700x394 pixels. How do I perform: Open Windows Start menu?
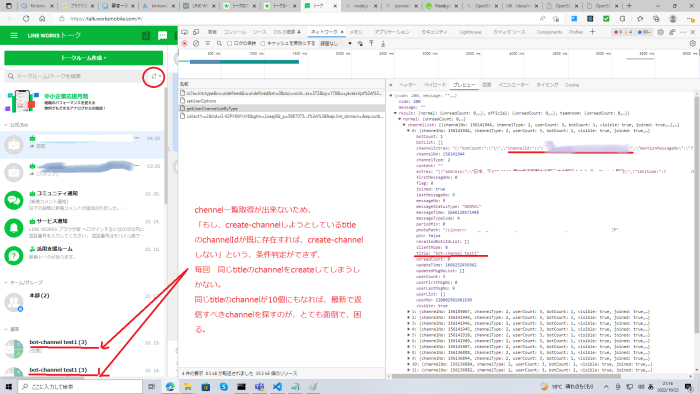(8, 386)
